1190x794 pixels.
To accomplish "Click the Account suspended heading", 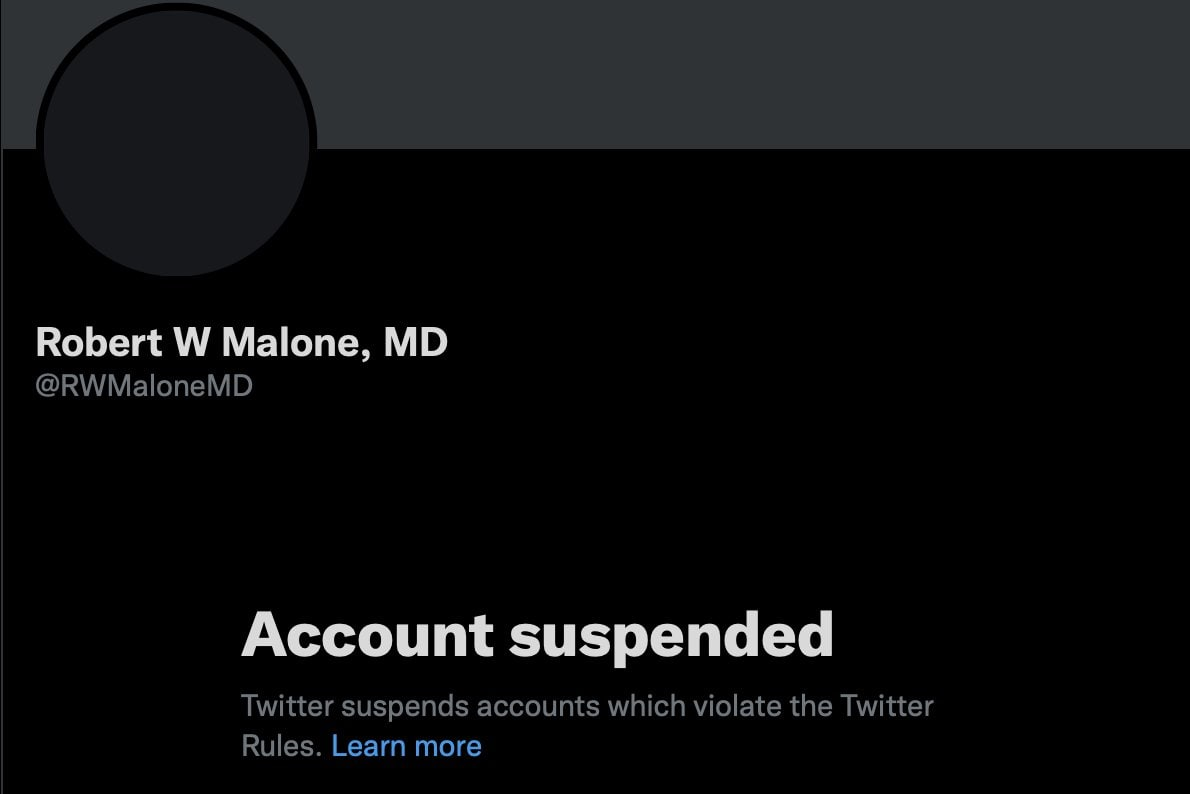I will (x=537, y=637).
